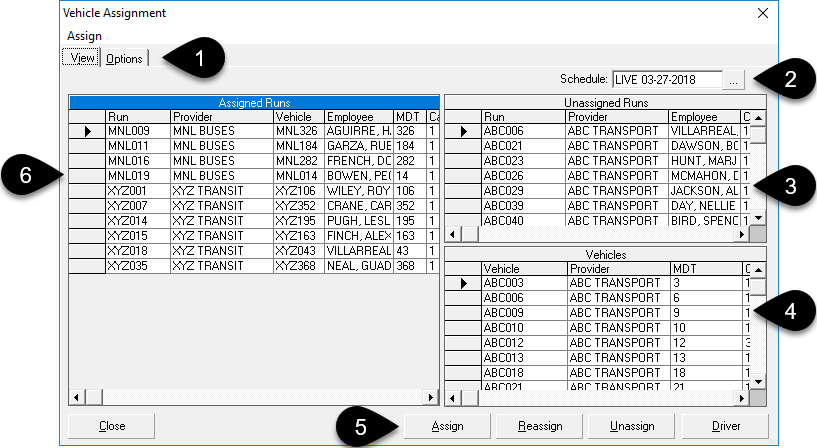The height and width of the screenshot is (448, 817).
Task: Select unassigned run ABC023
Action: coord(524,161)
